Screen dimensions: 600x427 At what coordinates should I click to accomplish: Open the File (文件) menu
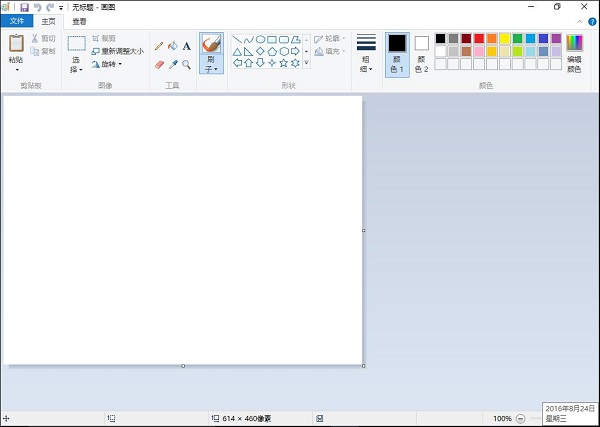point(17,21)
